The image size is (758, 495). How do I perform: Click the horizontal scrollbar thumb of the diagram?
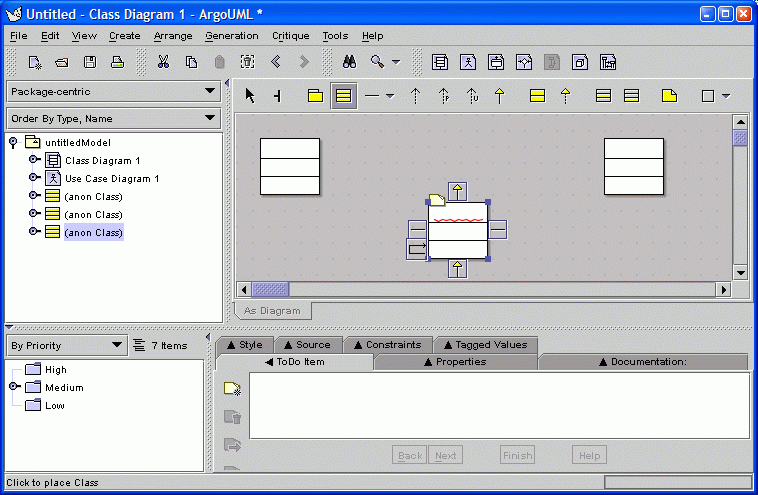pyautogui.click(x=270, y=290)
